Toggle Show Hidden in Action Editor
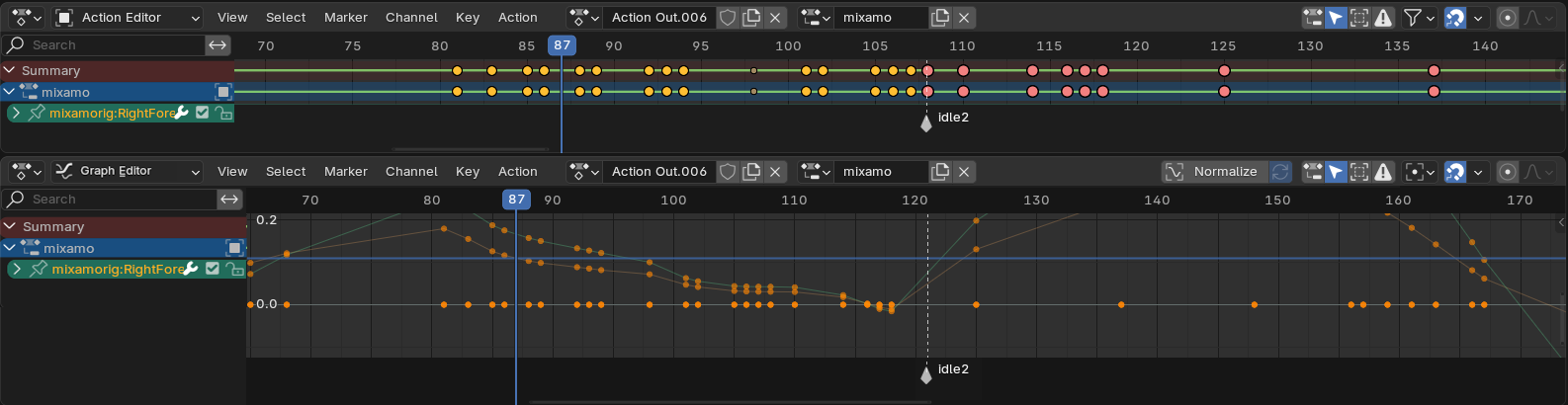The height and width of the screenshot is (405, 1568). click(1359, 17)
